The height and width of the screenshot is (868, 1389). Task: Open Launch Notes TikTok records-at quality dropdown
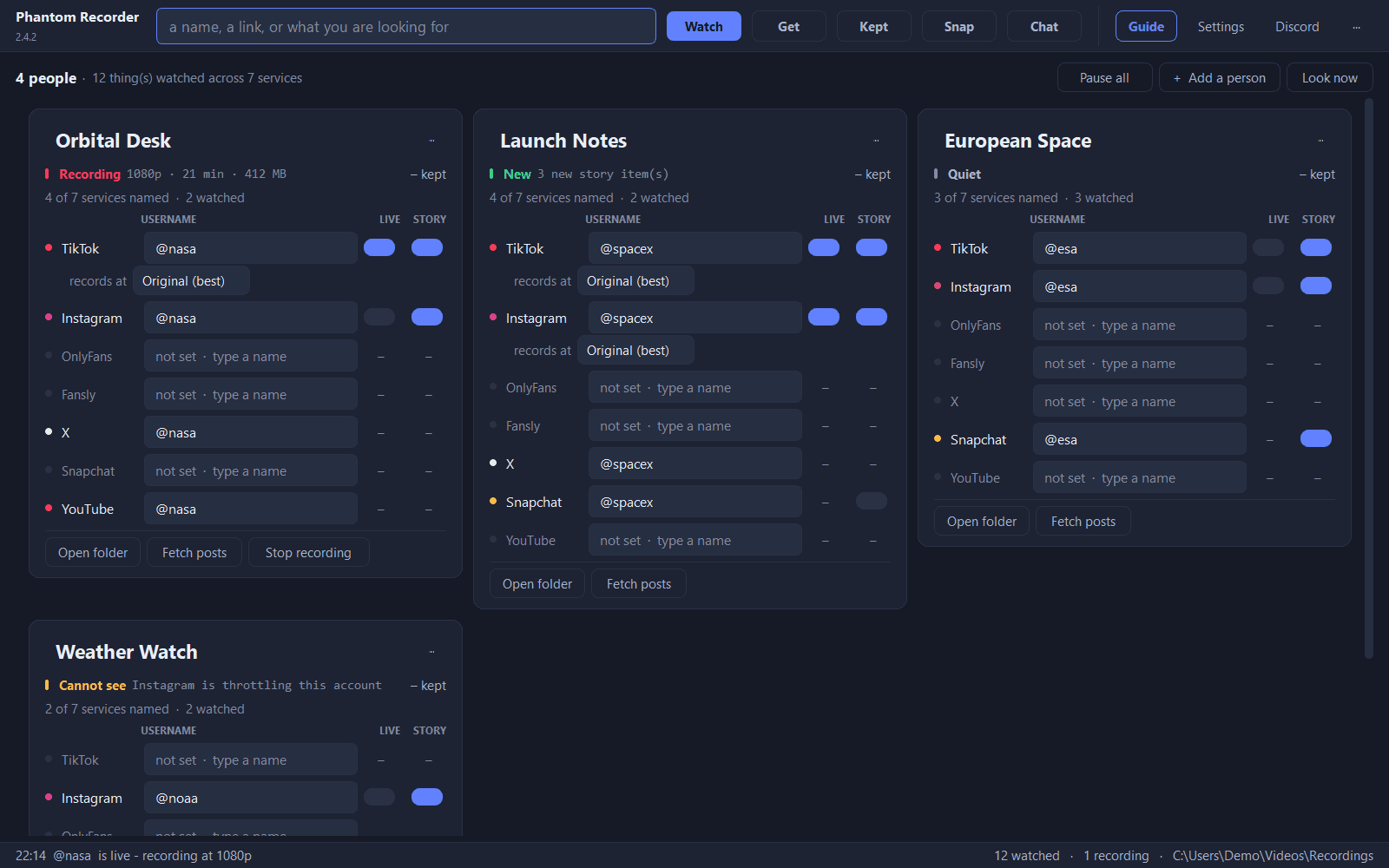point(635,281)
